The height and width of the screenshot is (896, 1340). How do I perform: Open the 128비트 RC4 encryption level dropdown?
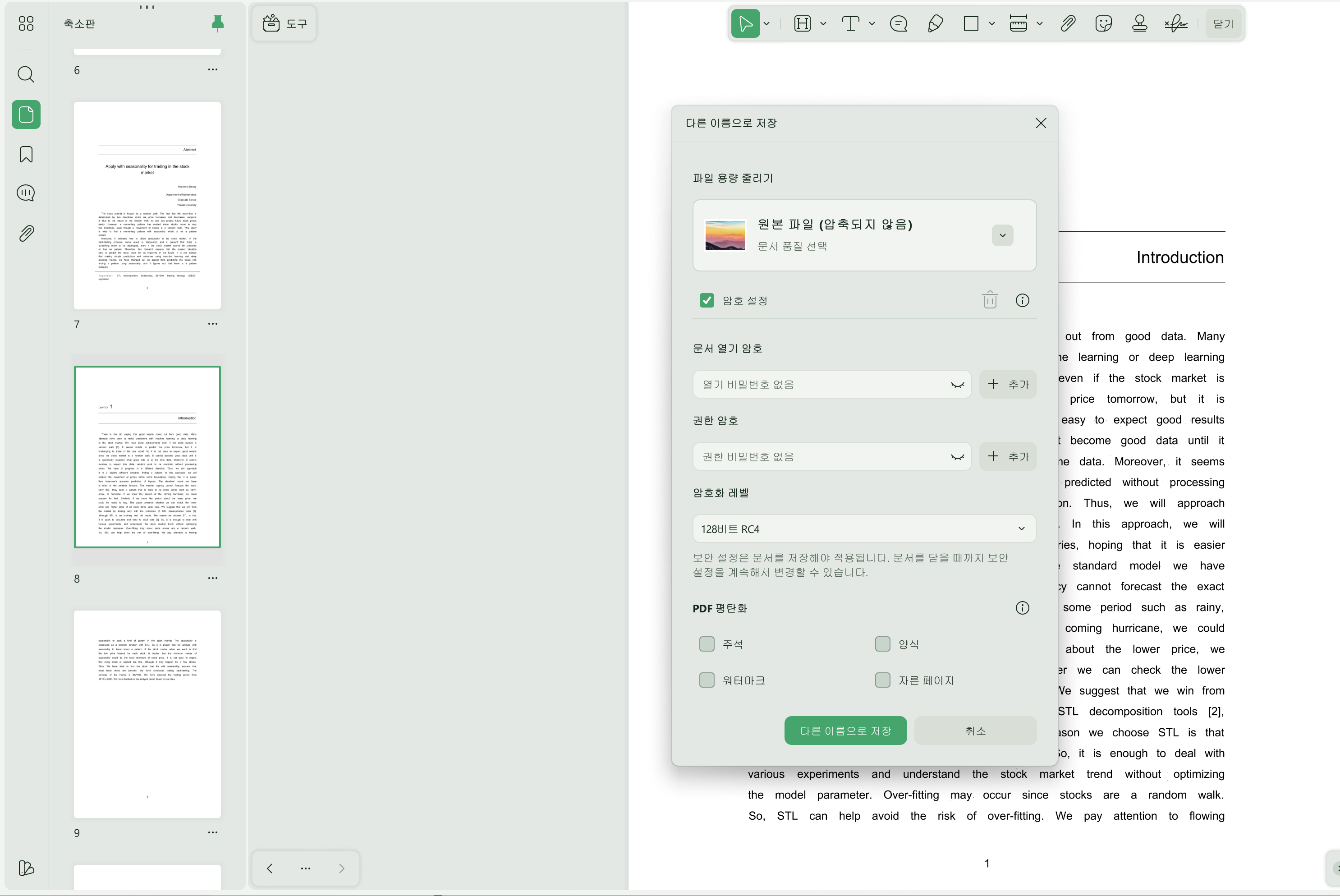pos(864,528)
